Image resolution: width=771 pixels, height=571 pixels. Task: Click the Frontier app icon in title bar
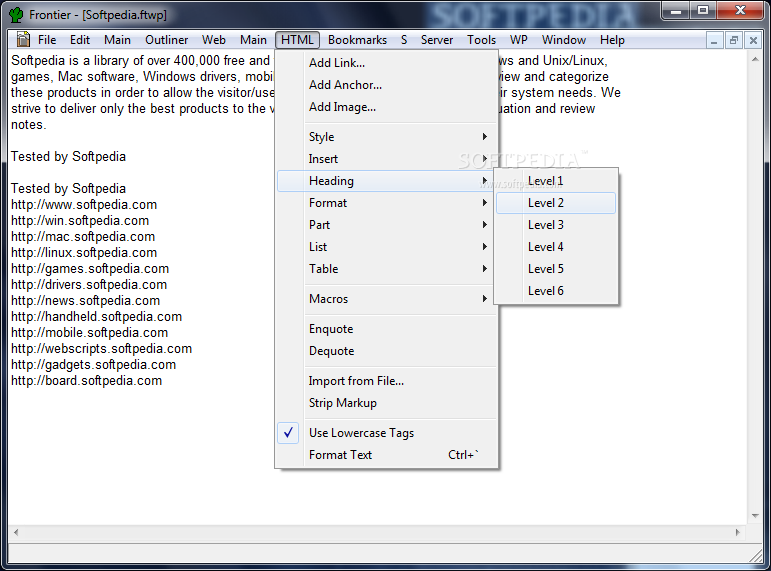16,15
